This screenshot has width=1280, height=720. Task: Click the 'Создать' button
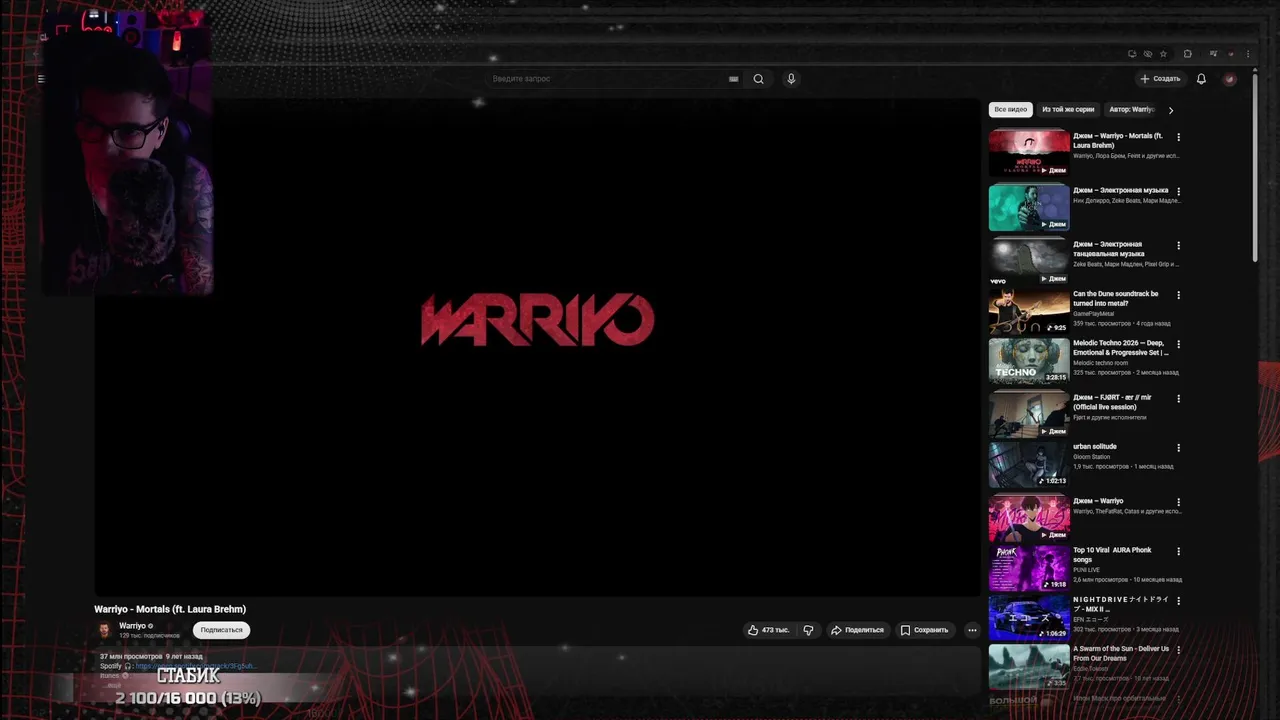tap(1160, 79)
